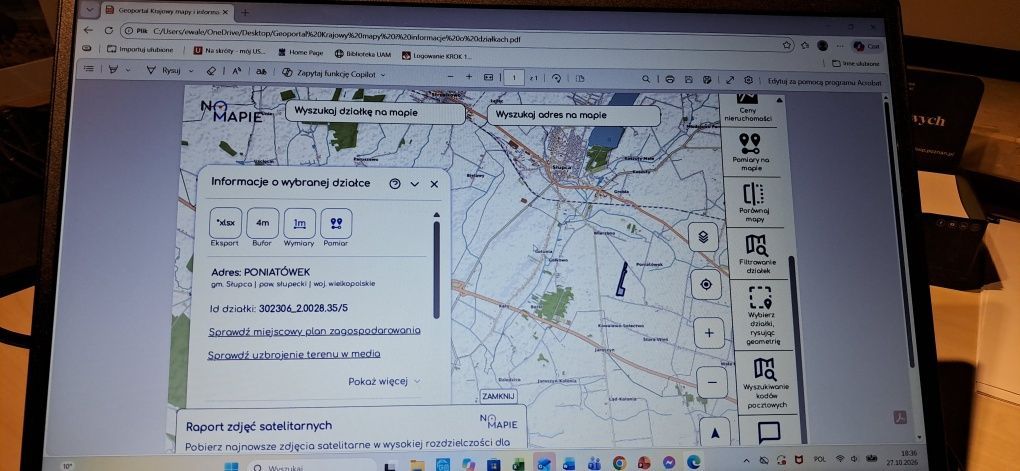Open Sprawdź uzbrojenie terenu w media link
Screen dimensions: 1020x471
294,354
